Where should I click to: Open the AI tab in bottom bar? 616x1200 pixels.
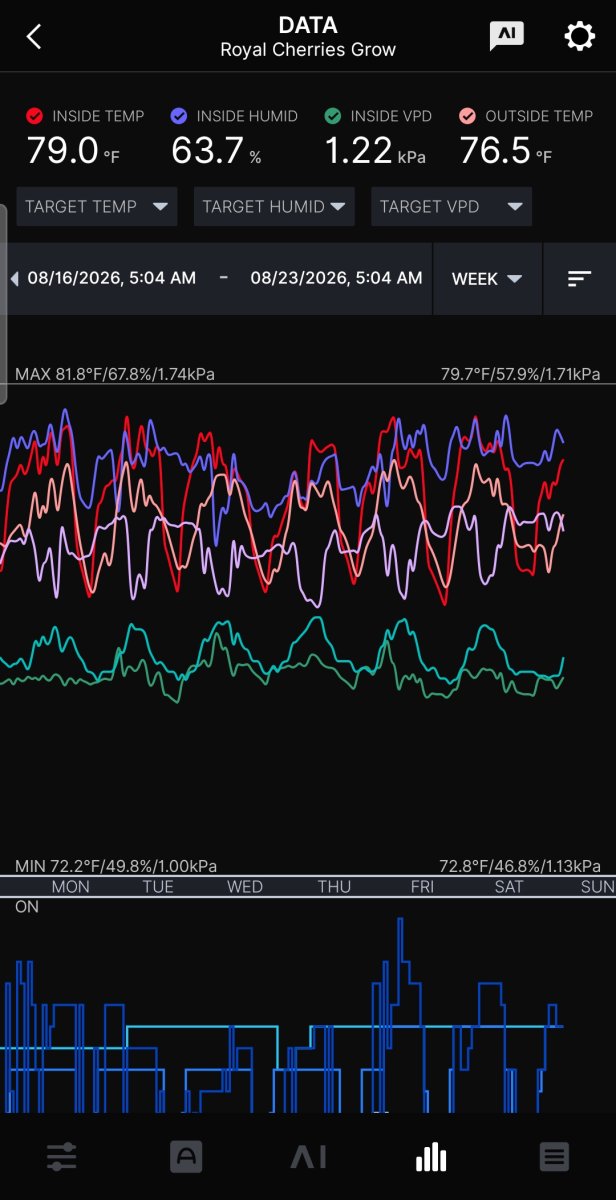[x=309, y=1158]
